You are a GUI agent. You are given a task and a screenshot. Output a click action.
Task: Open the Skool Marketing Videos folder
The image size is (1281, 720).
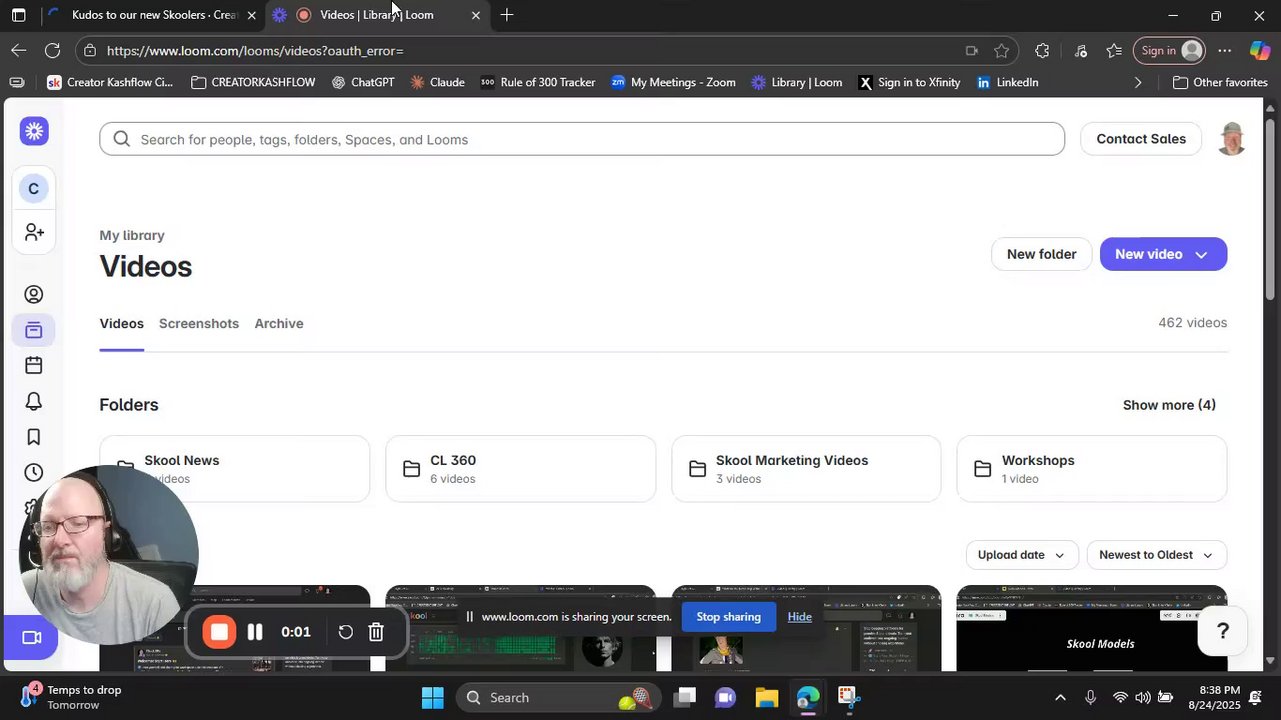click(x=806, y=469)
